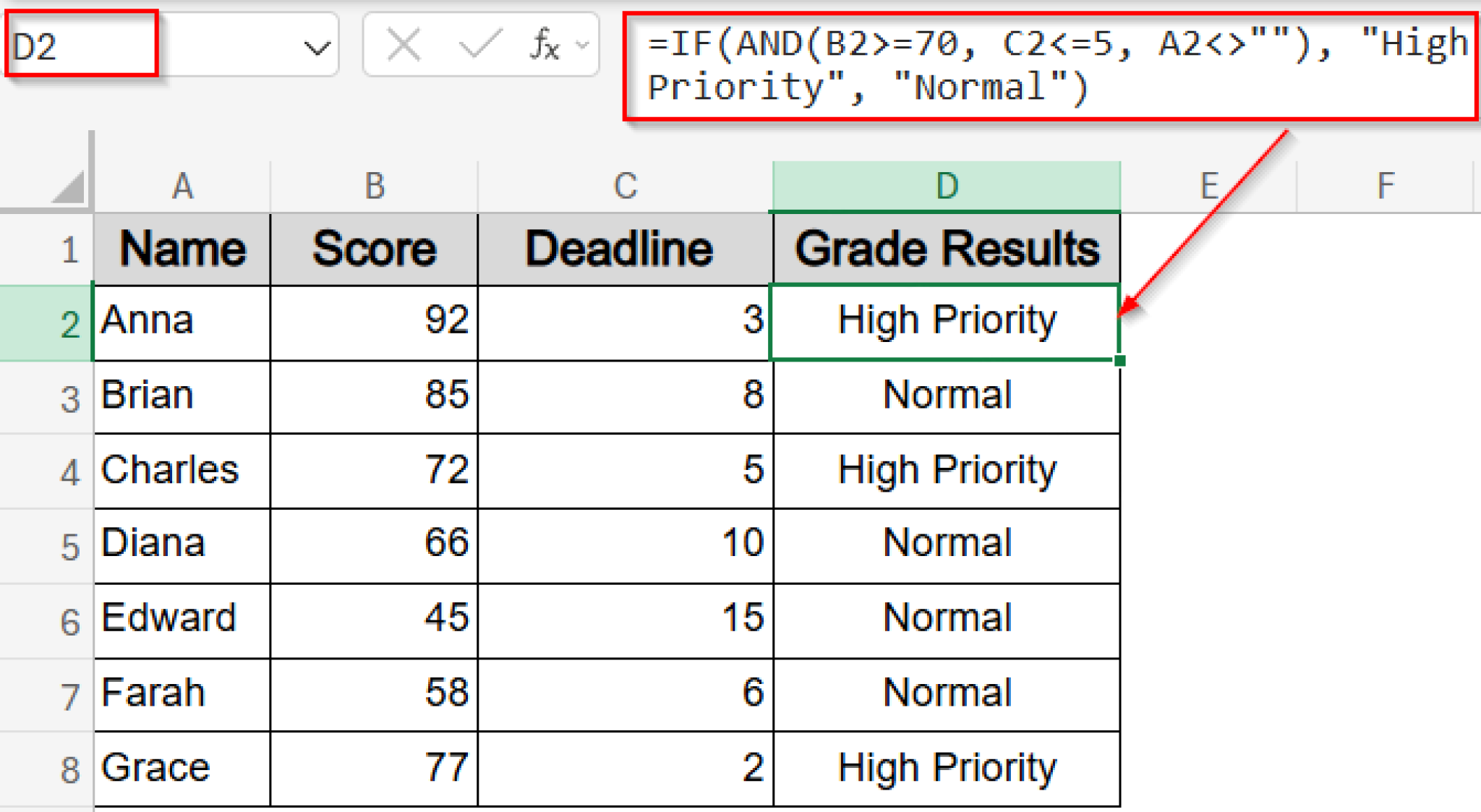The width and height of the screenshot is (1481, 812).
Task: Select column header F
Action: point(1386,185)
